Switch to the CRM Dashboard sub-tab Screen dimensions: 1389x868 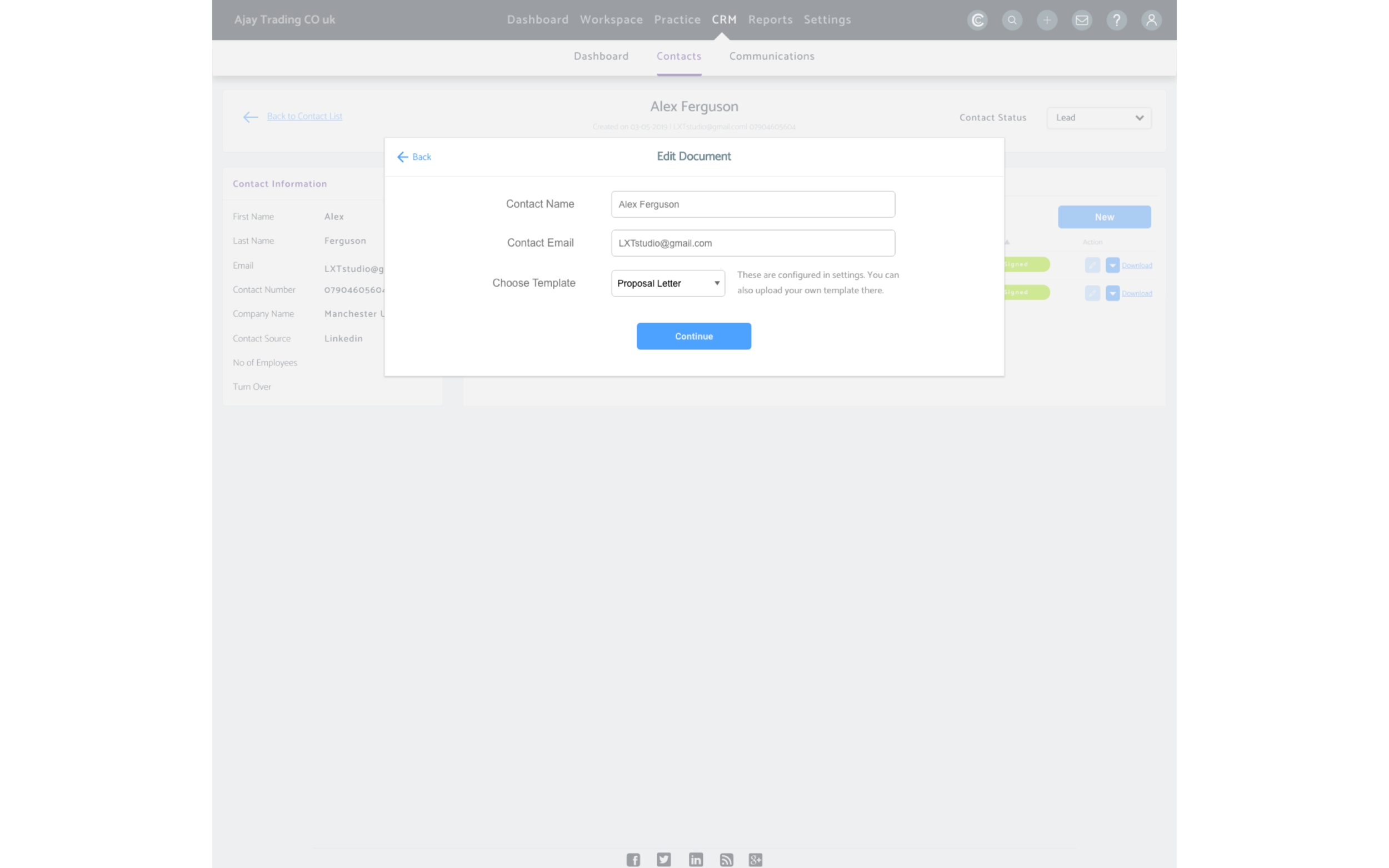(x=601, y=56)
